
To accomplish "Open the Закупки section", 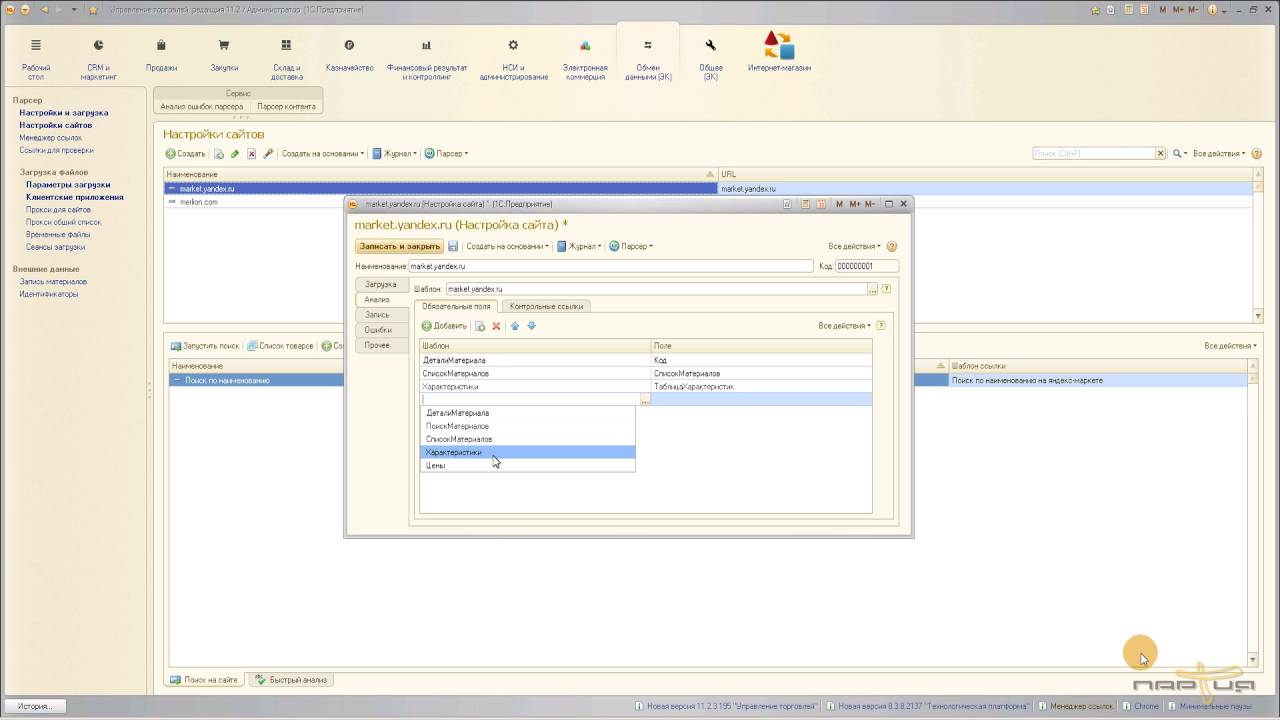I will tap(224, 56).
